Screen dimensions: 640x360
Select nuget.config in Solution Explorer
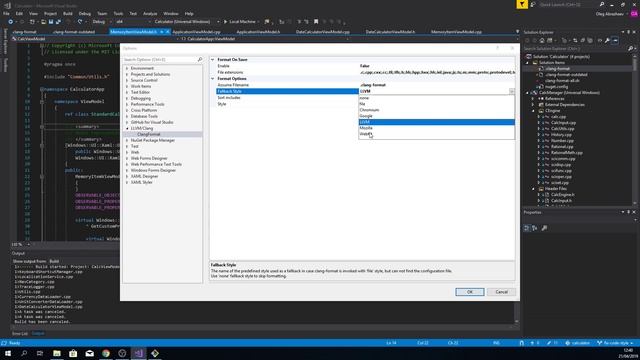coord(556,87)
